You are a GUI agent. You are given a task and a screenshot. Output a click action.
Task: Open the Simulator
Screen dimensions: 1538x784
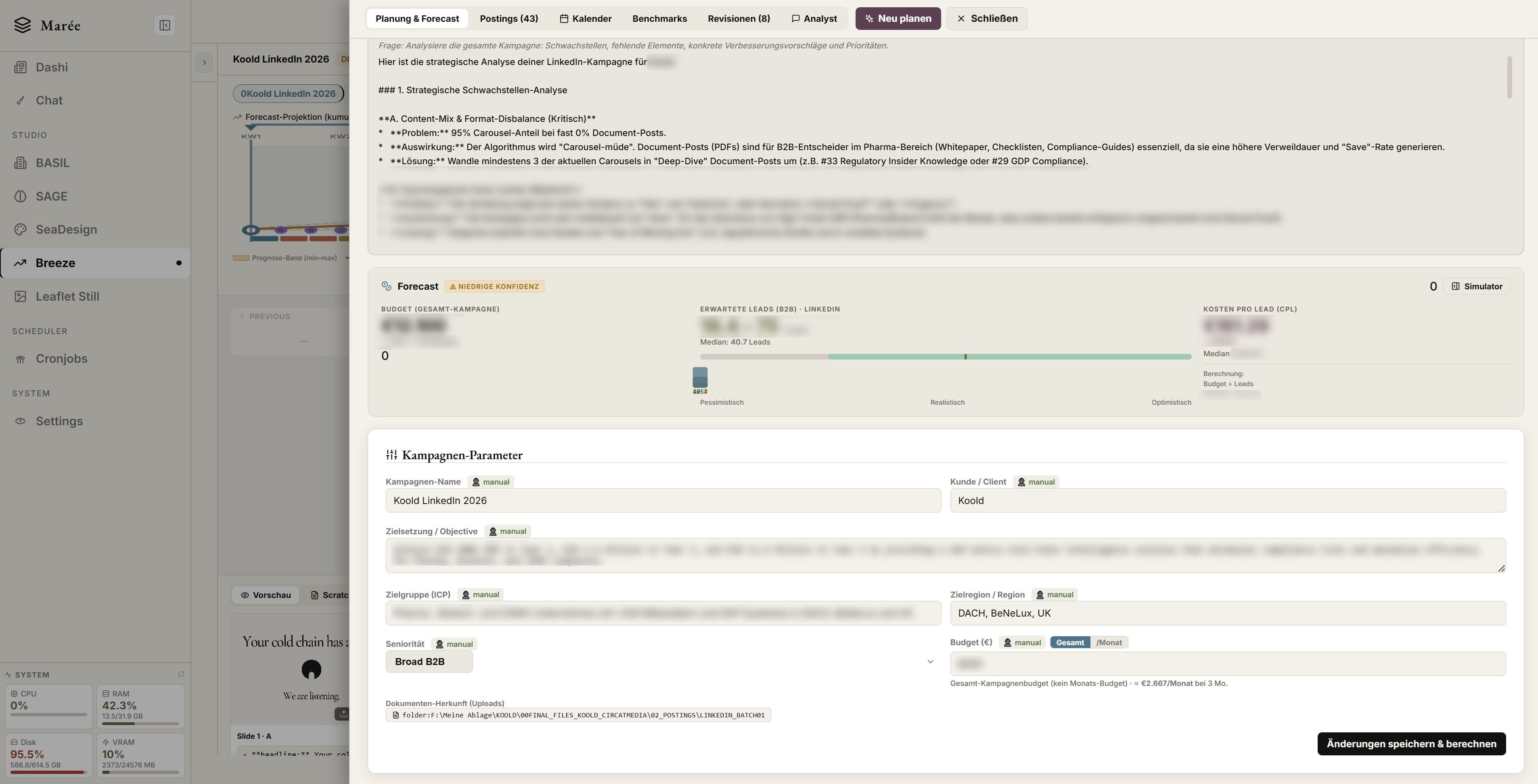point(1477,286)
